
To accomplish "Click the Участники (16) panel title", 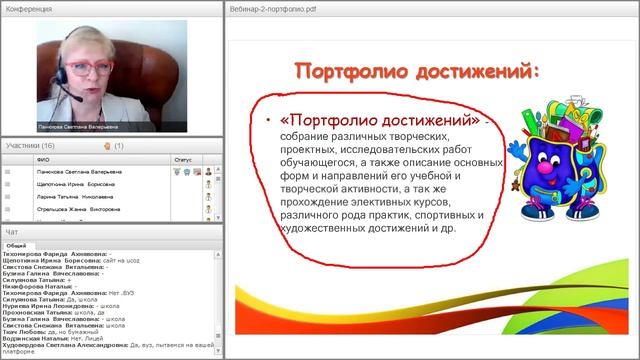I will [x=30, y=146].
